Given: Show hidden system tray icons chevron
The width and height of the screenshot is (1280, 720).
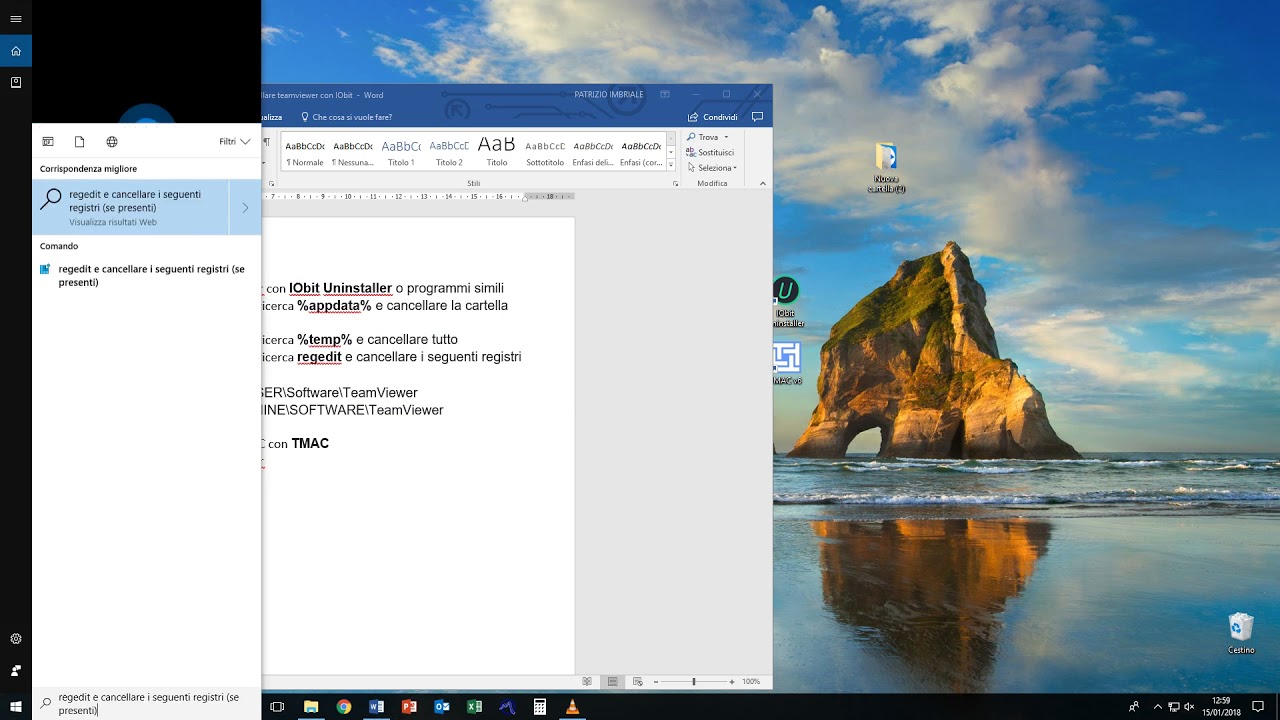Looking at the screenshot, I should (x=1157, y=706).
